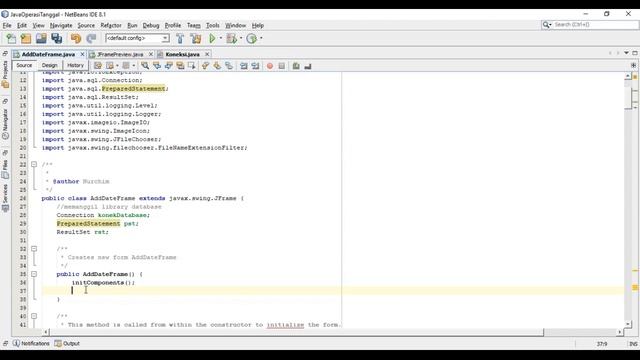Click the Search input field
640x360 pixels.
(590, 25)
